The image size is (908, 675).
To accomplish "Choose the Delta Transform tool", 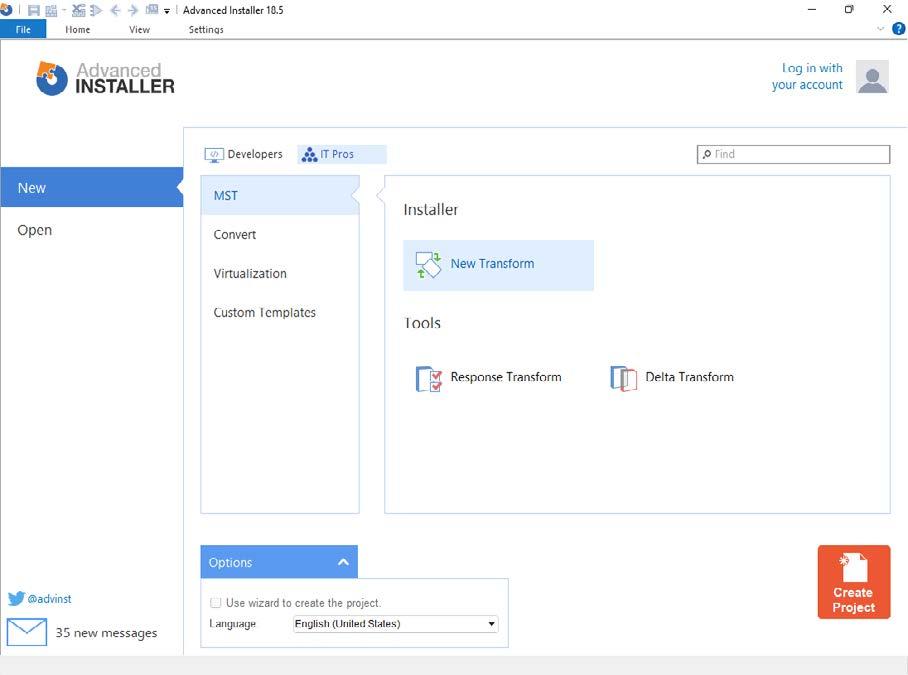I will click(x=672, y=378).
